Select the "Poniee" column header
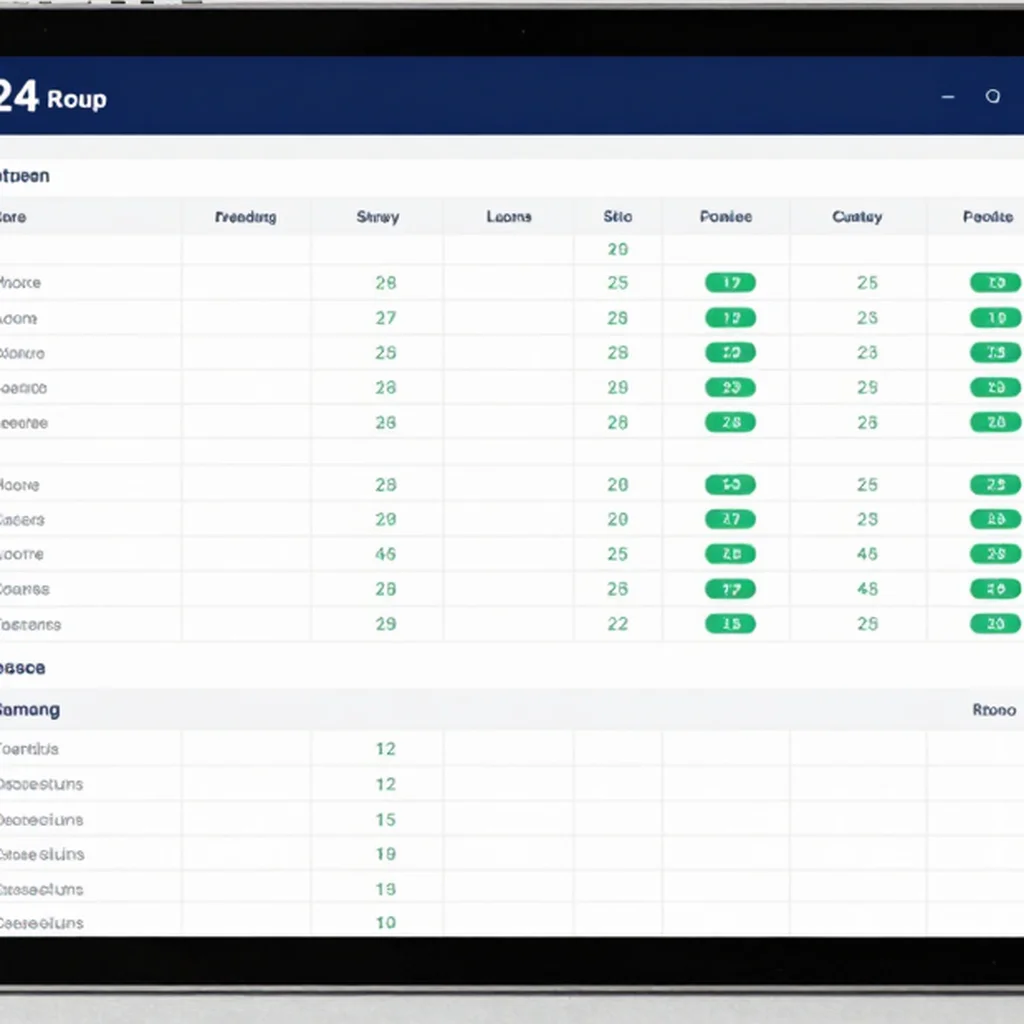The width and height of the screenshot is (1024, 1024). pyautogui.click(x=726, y=217)
